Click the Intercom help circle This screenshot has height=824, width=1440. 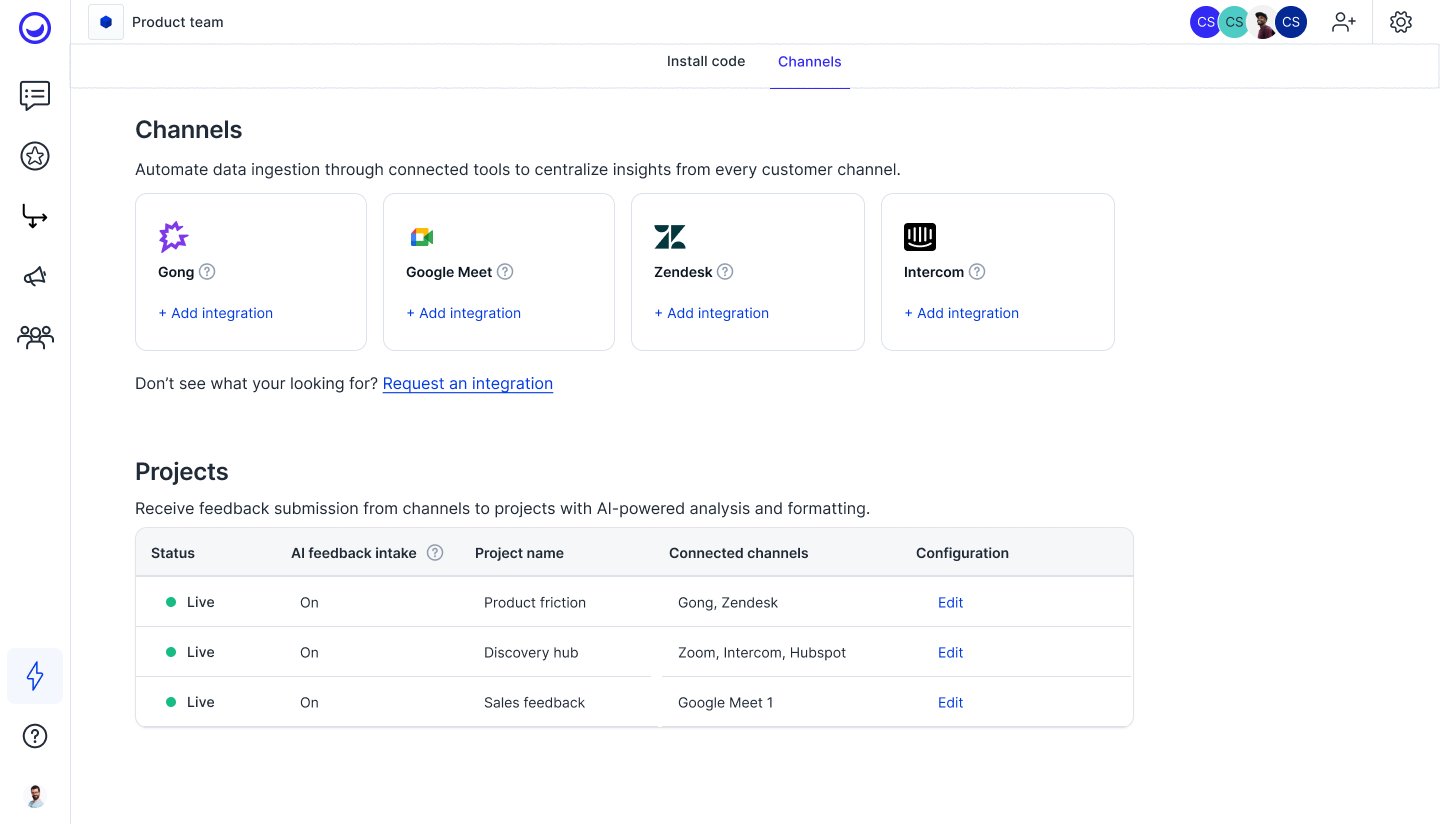977,271
